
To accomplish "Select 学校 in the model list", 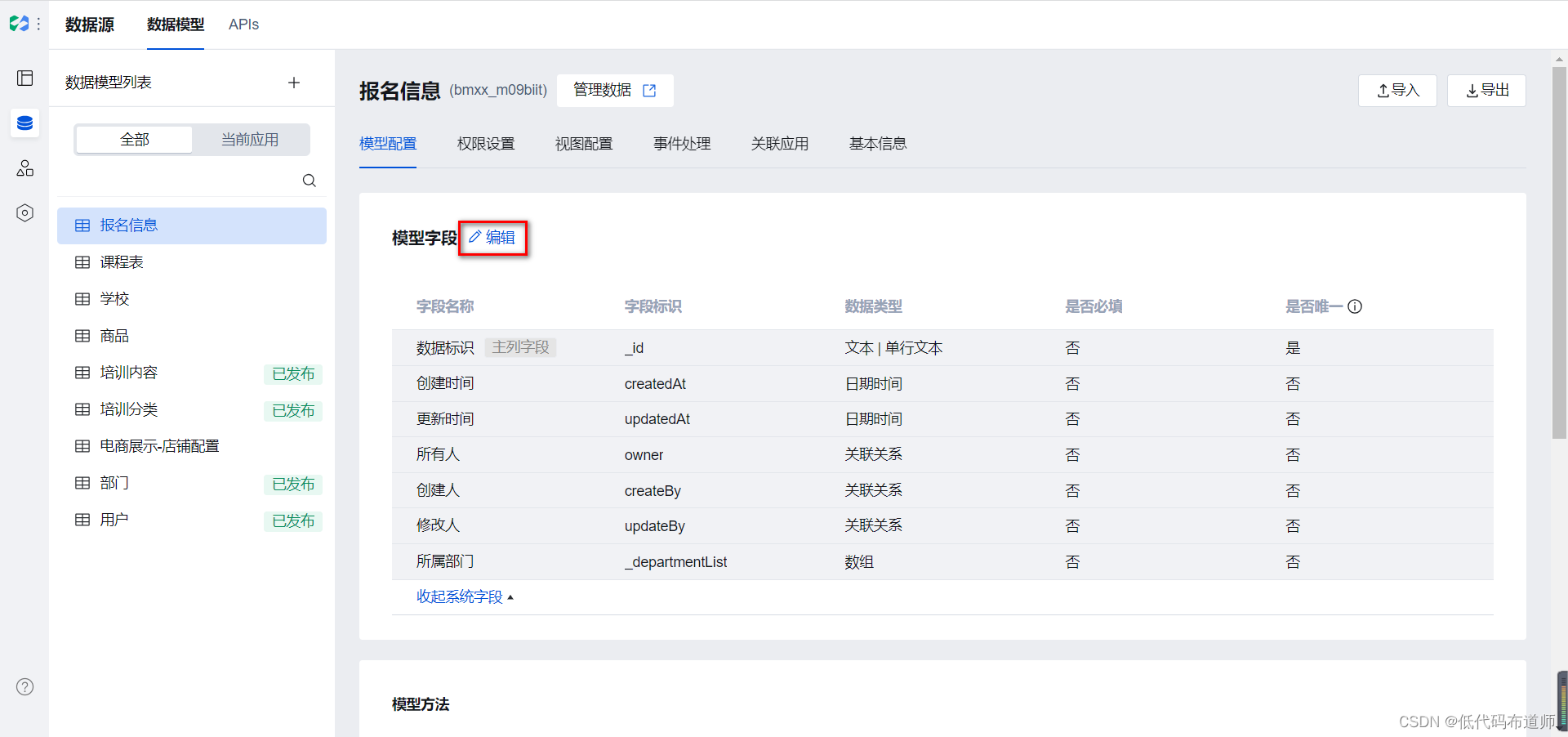I will pos(192,299).
